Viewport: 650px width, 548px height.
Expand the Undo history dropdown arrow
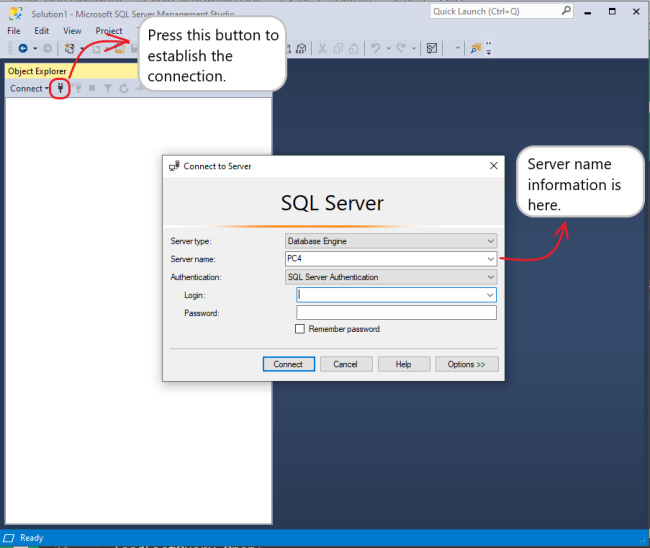coord(388,48)
